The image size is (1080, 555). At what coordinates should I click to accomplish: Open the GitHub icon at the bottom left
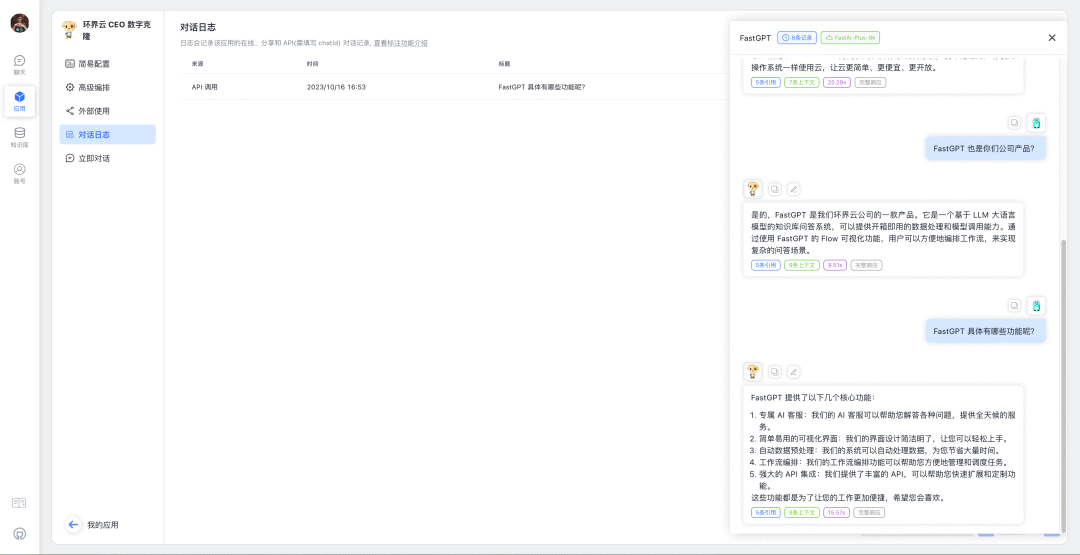(x=20, y=533)
